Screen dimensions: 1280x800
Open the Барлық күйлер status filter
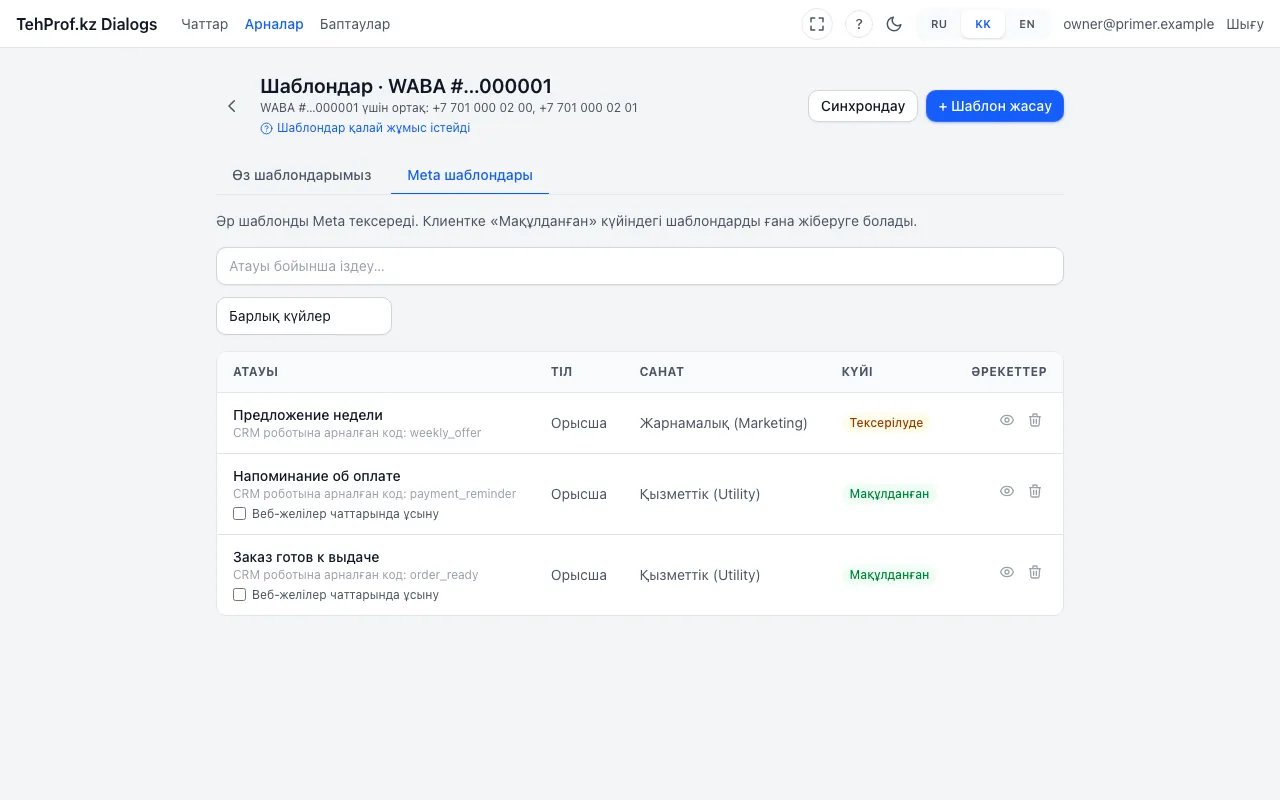[304, 316]
